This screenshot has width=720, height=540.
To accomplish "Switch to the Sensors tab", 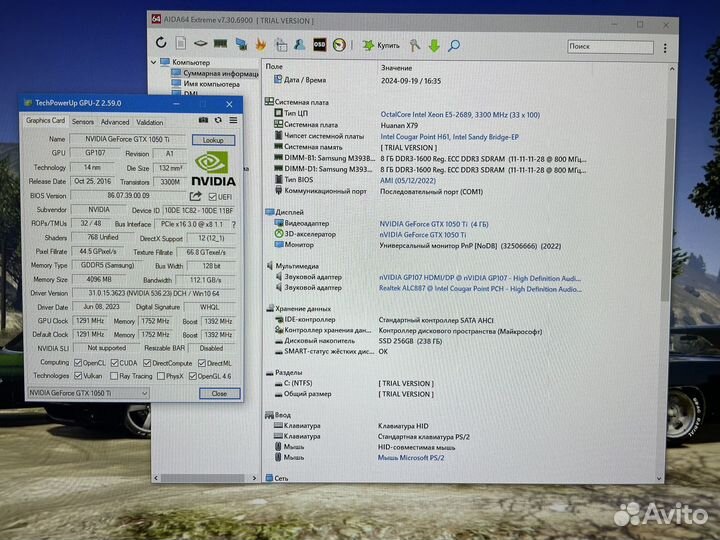I will 83,122.
